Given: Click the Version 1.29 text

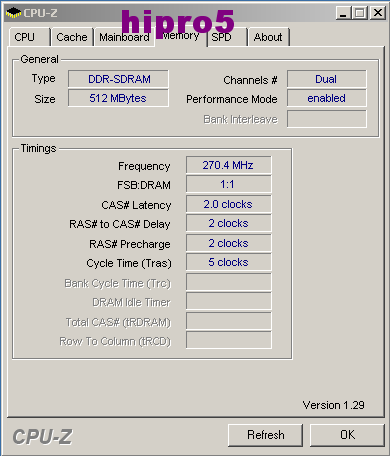Looking at the screenshot, I should click(333, 405).
